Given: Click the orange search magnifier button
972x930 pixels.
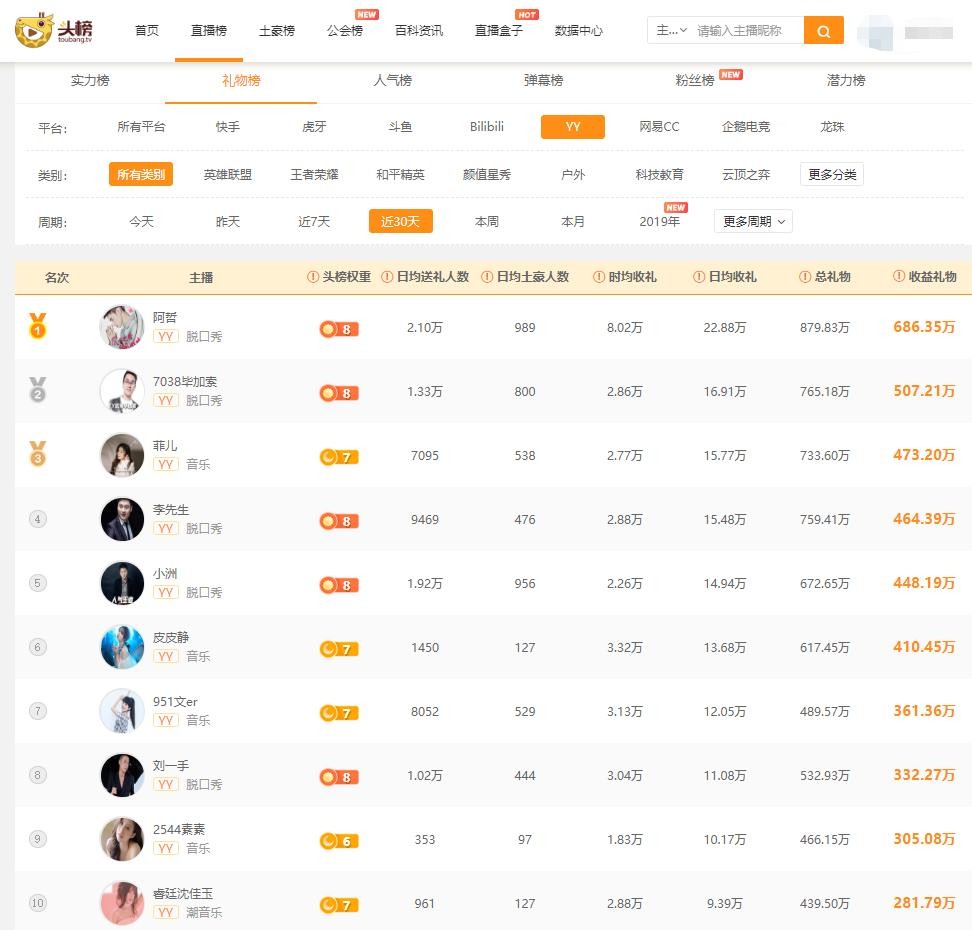Looking at the screenshot, I should click(x=823, y=31).
